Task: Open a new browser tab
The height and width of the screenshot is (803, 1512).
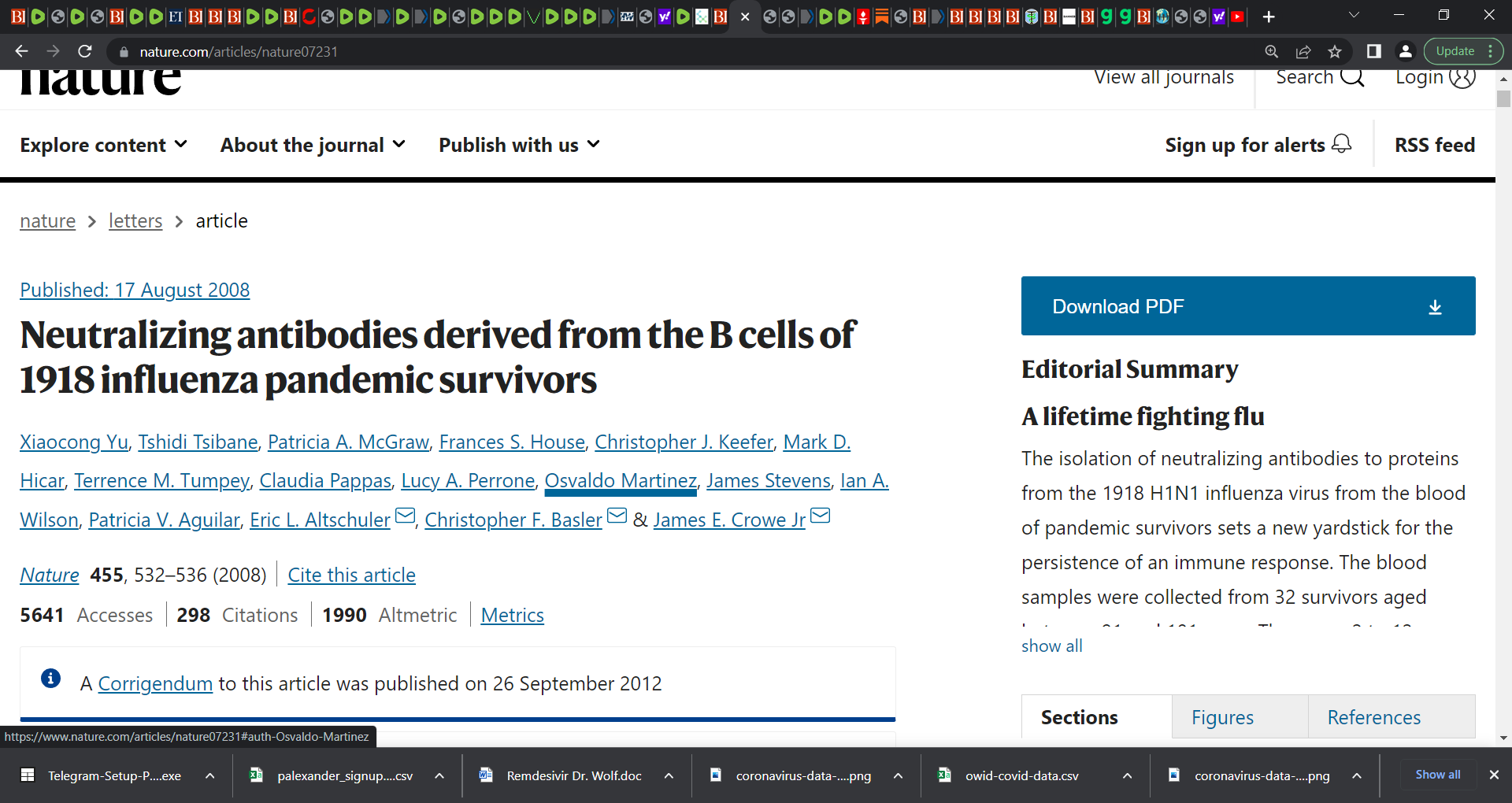Action: [1269, 17]
